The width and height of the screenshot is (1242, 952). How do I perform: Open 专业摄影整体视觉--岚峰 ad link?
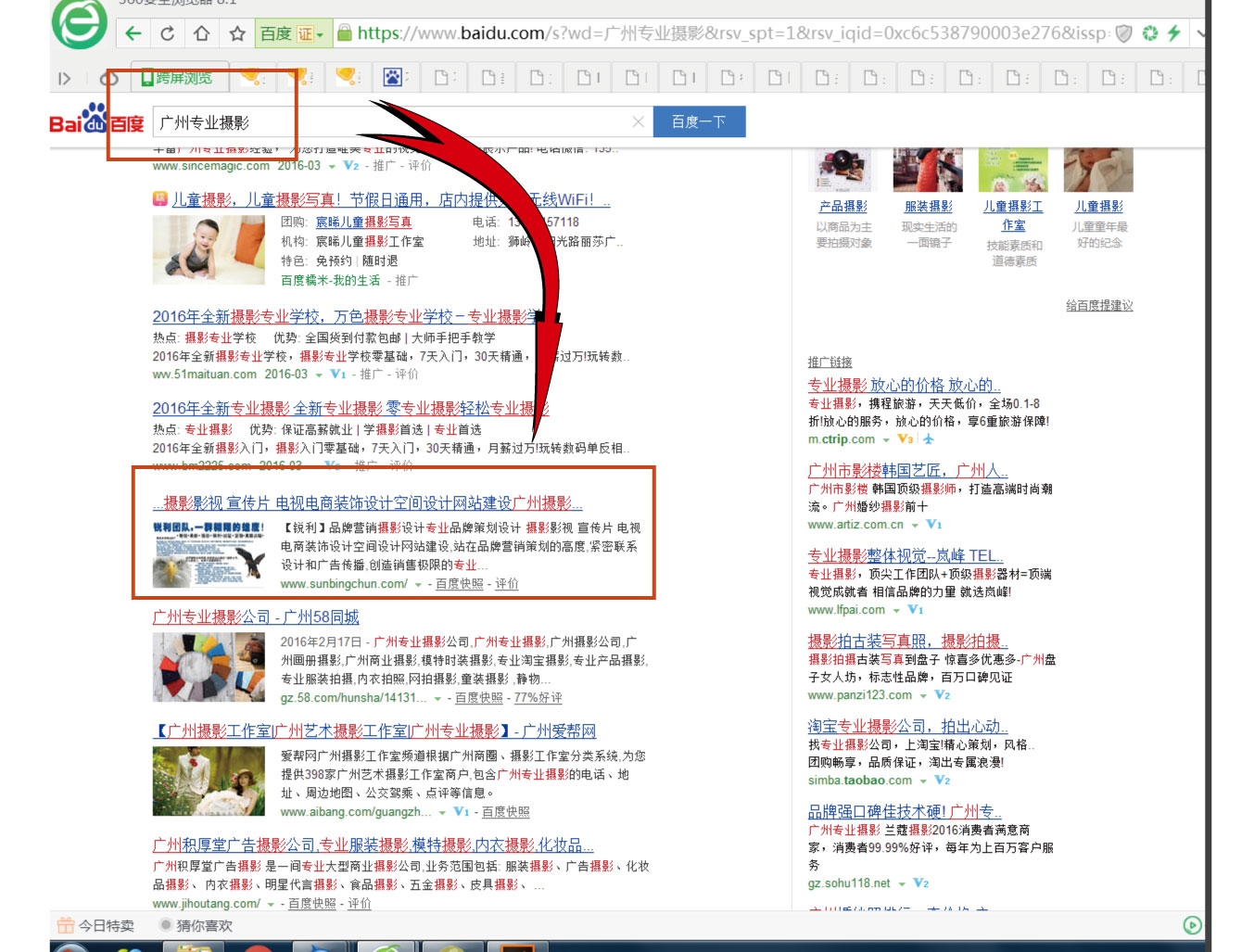coord(906,556)
